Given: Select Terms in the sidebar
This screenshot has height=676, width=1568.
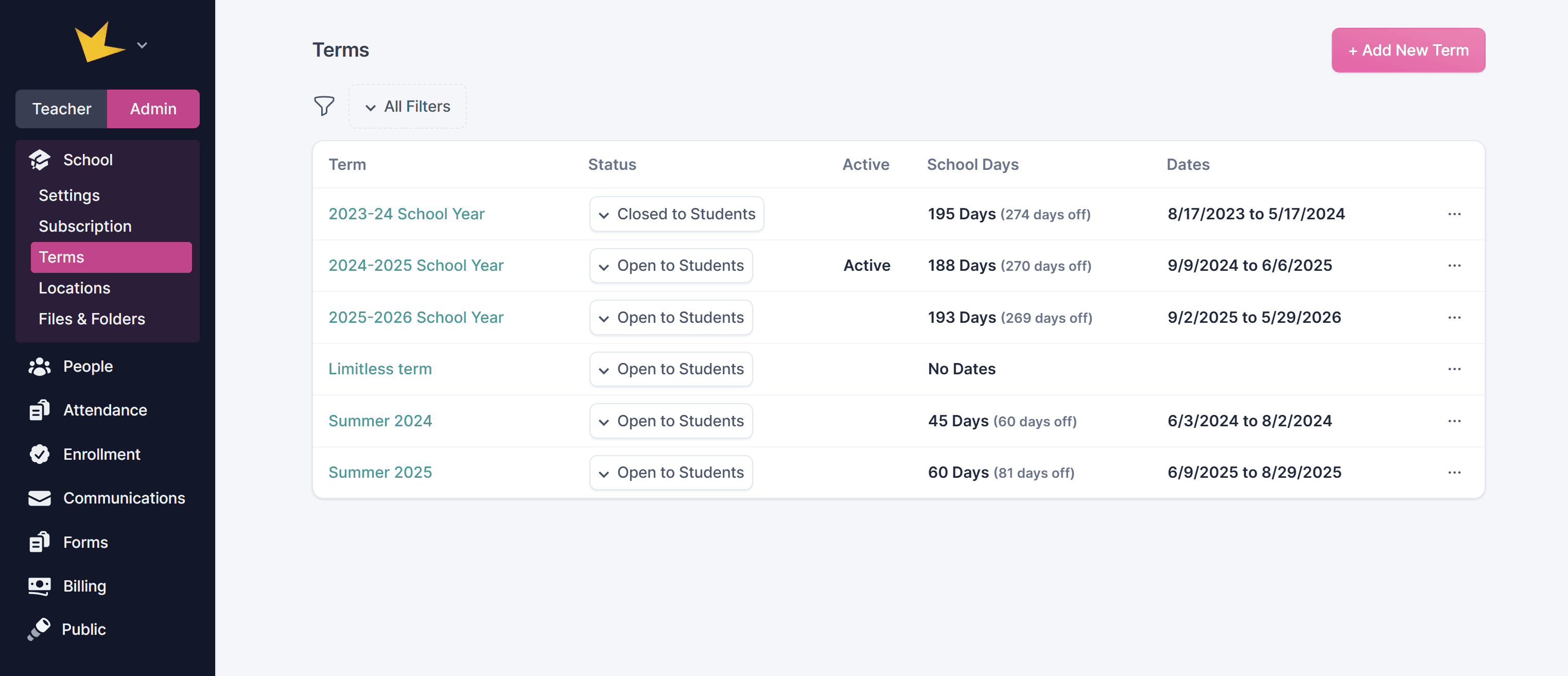Looking at the screenshot, I should (111, 257).
